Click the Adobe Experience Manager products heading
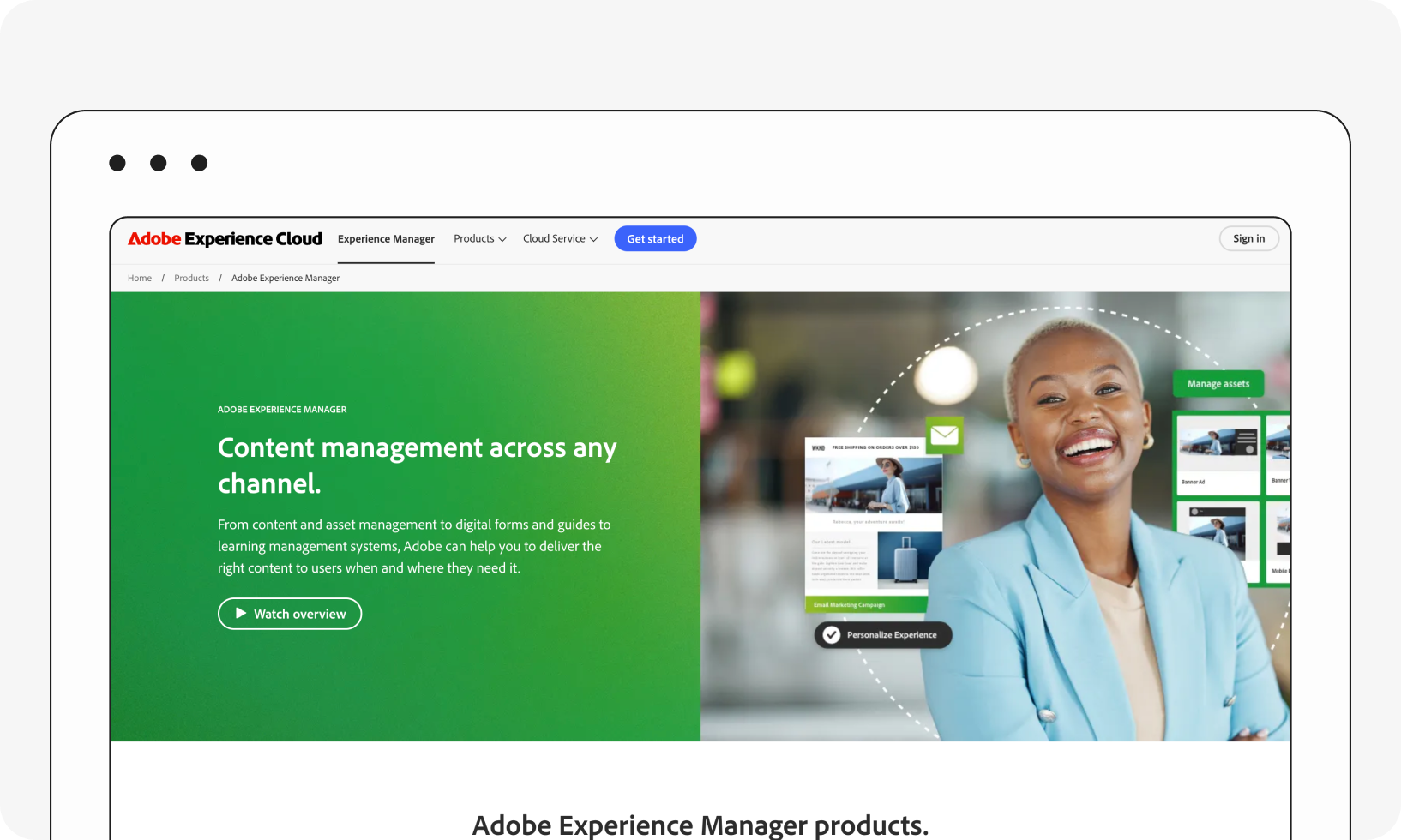Screen dimensions: 1401x840 pyautogui.click(x=700, y=825)
